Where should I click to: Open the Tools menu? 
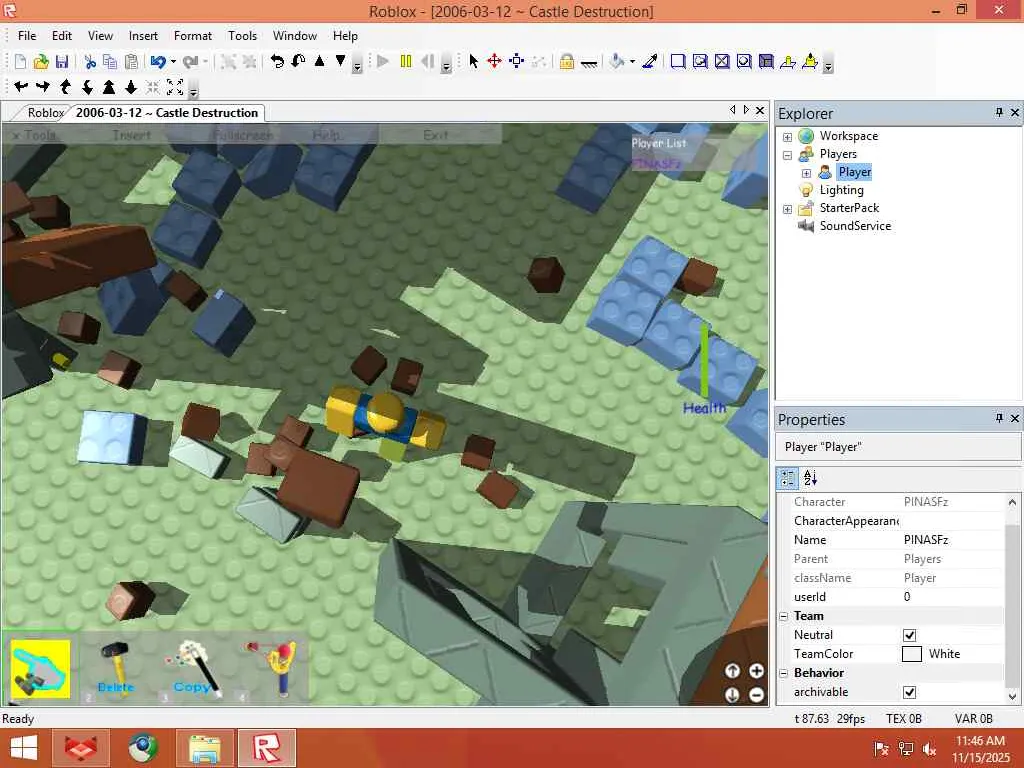(x=242, y=36)
